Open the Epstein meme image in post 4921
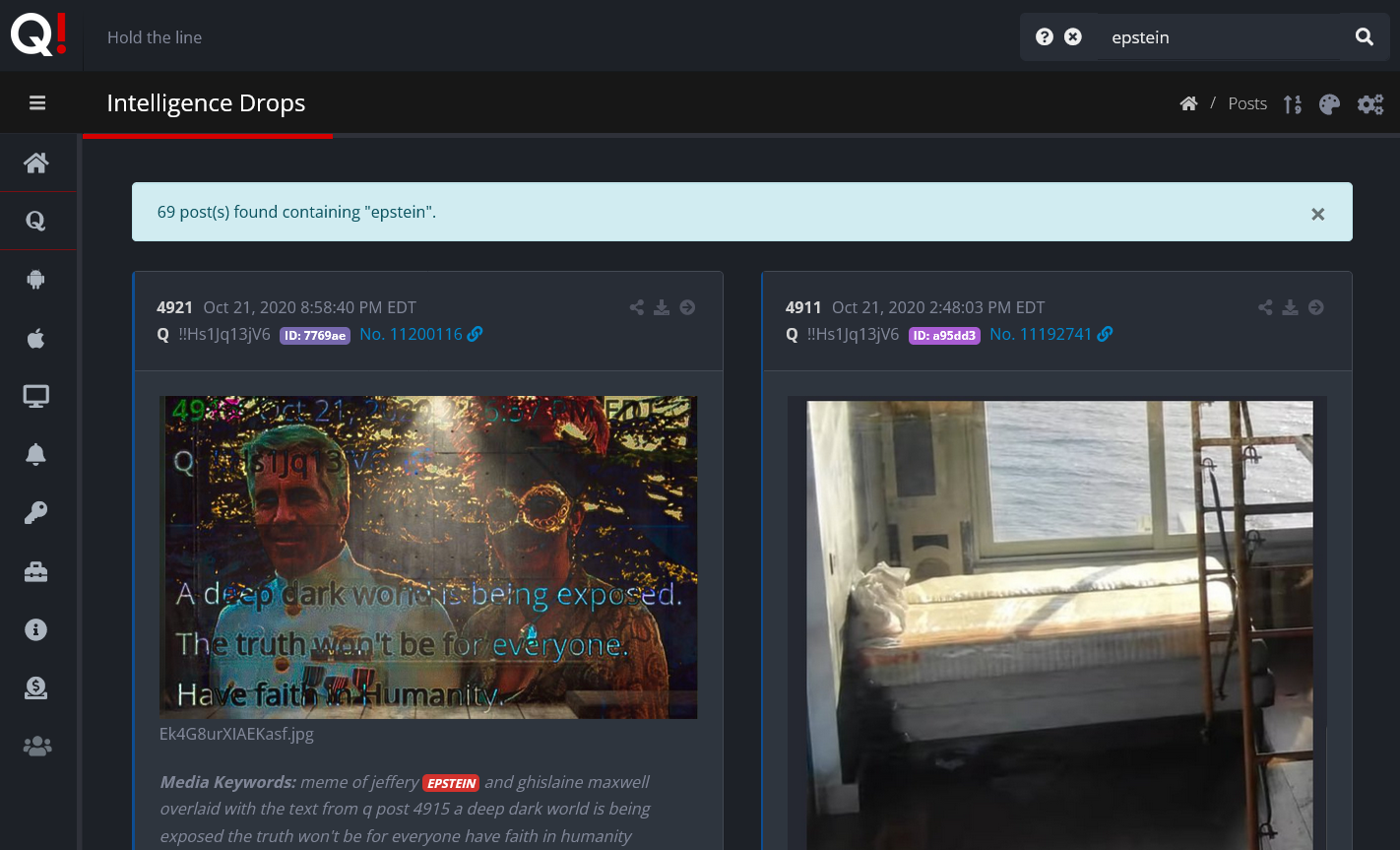 pos(428,557)
